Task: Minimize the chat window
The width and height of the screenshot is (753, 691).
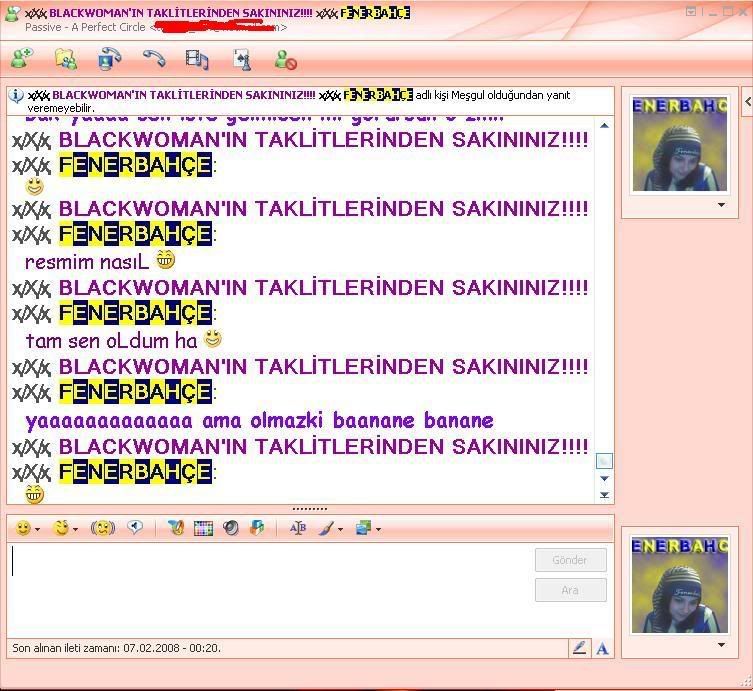Action: click(712, 12)
